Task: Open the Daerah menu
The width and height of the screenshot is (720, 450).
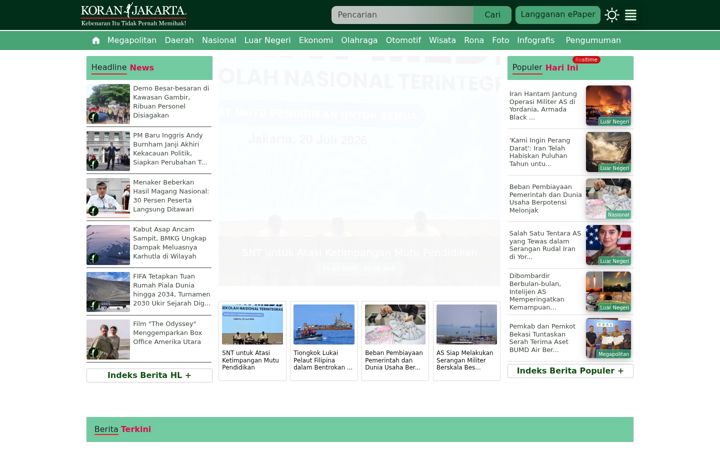Action: tap(179, 40)
